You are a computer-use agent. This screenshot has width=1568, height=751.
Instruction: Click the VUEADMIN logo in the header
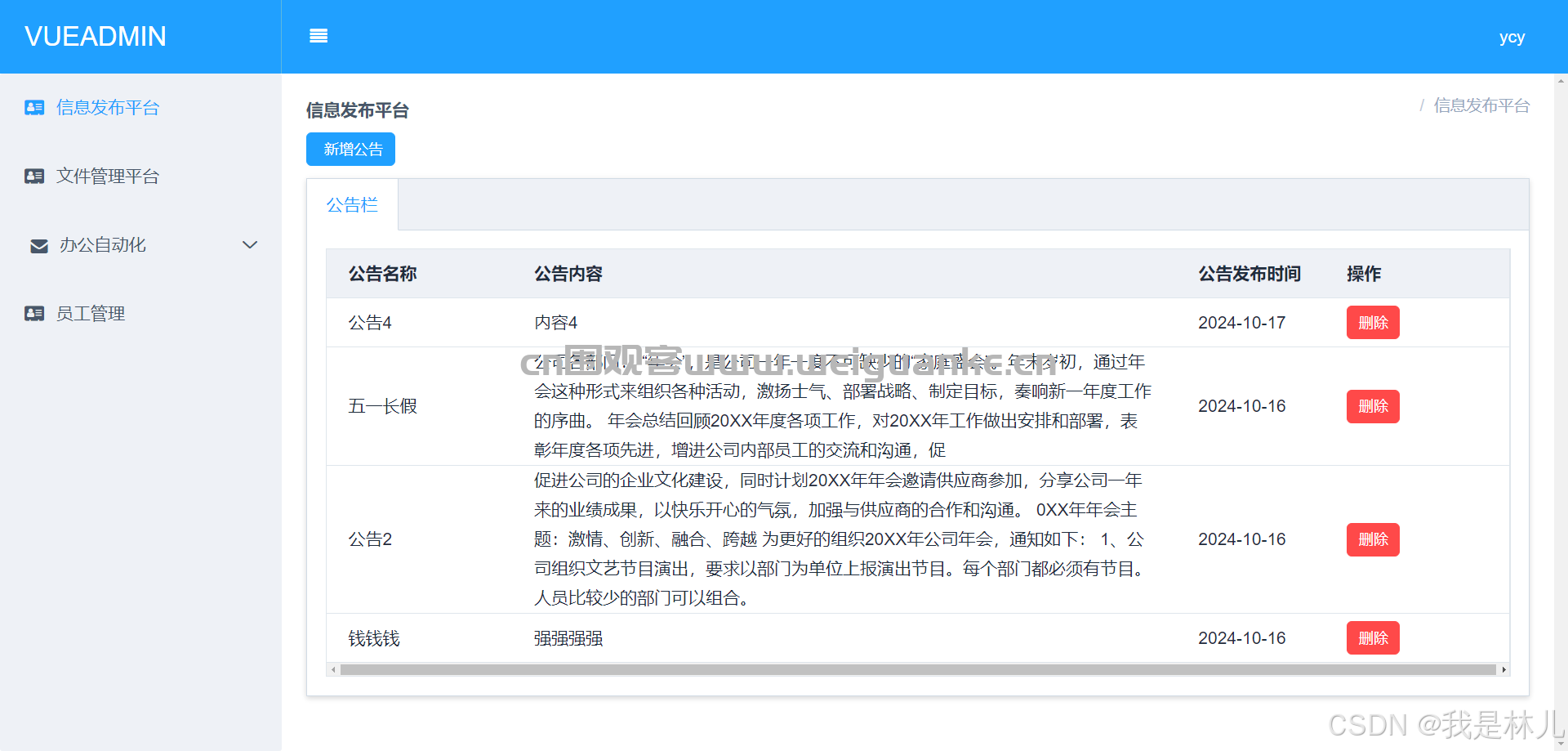96,36
